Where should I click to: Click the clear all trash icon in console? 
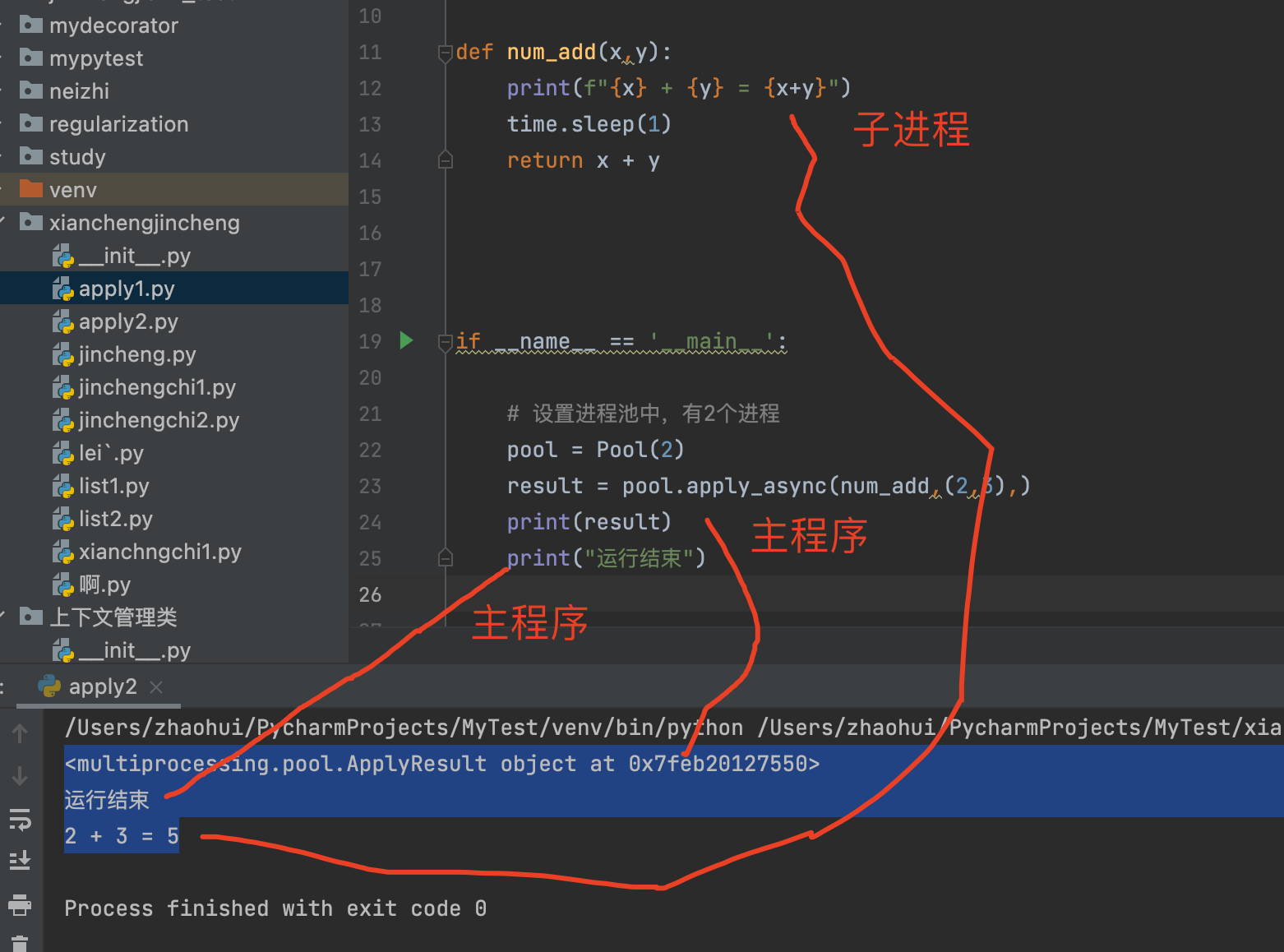coord(20,944)
